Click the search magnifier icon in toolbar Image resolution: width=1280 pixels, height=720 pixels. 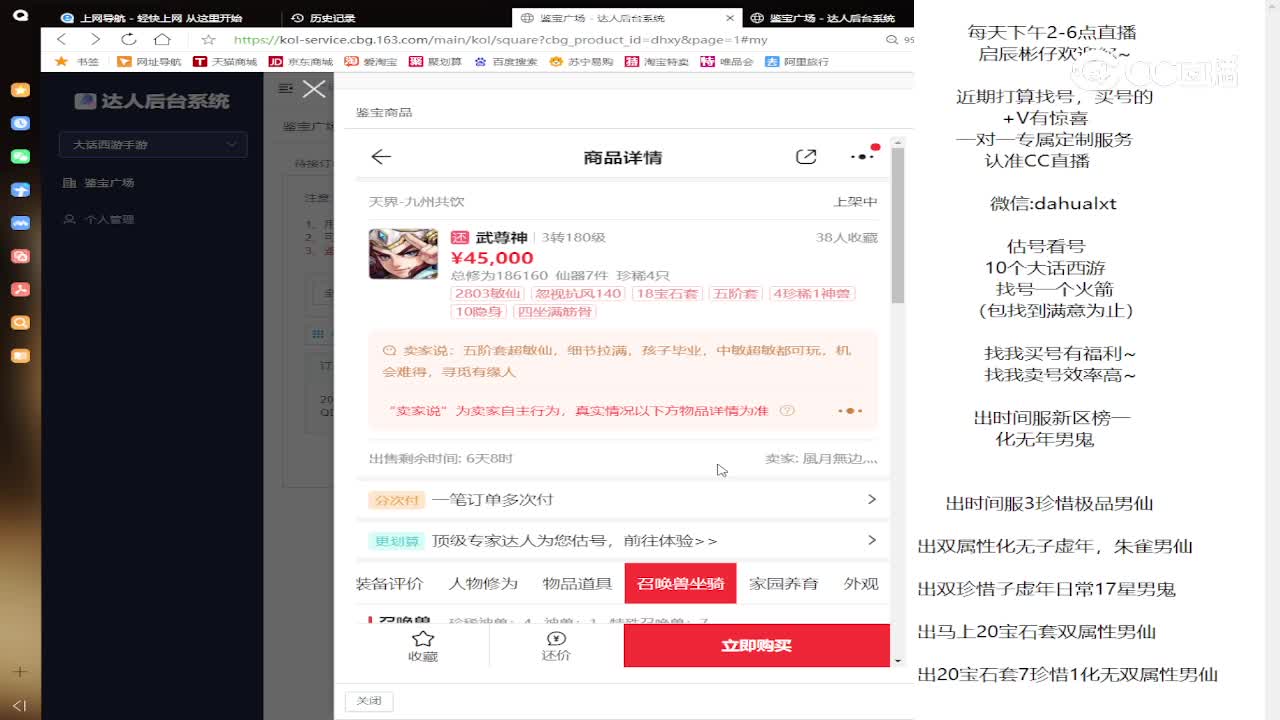892,40
